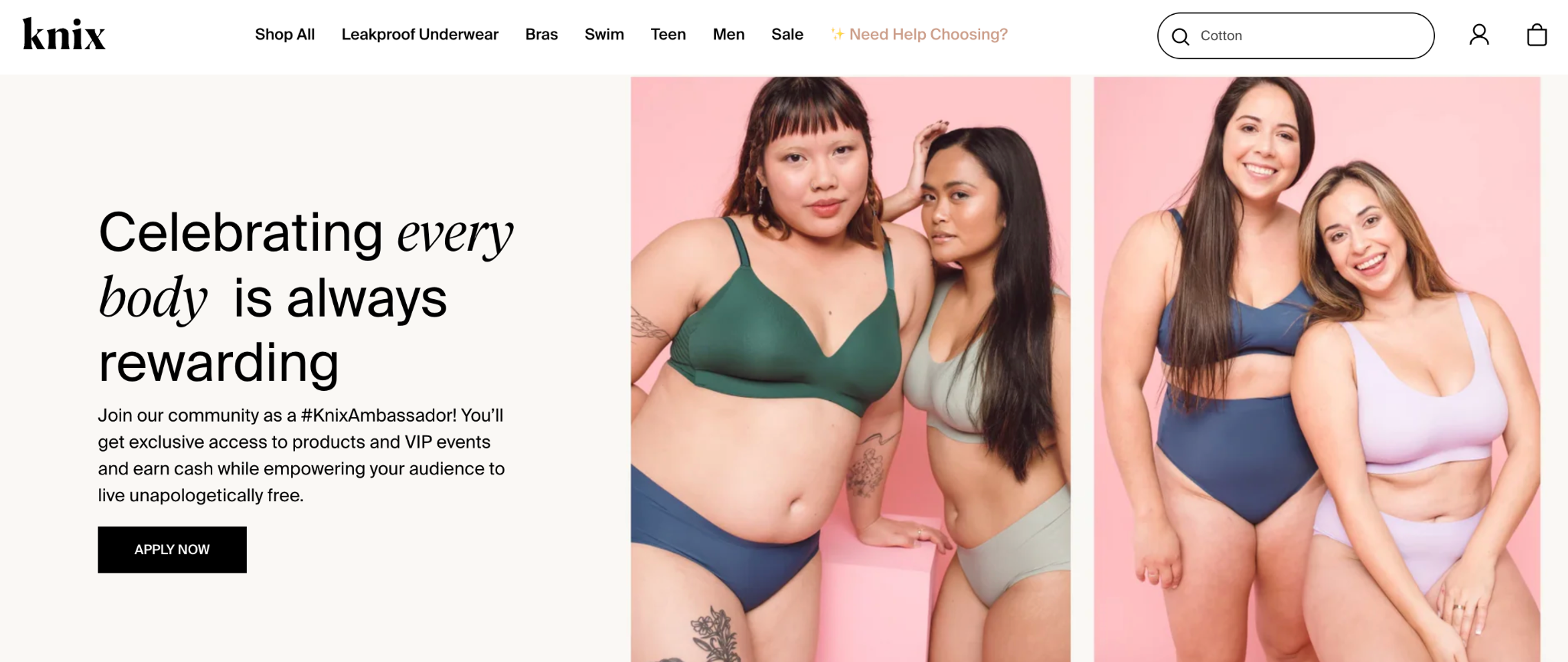The image size is (1568, 662).
Task: Open the Shop All menu
Action: [x=284, y=35]
